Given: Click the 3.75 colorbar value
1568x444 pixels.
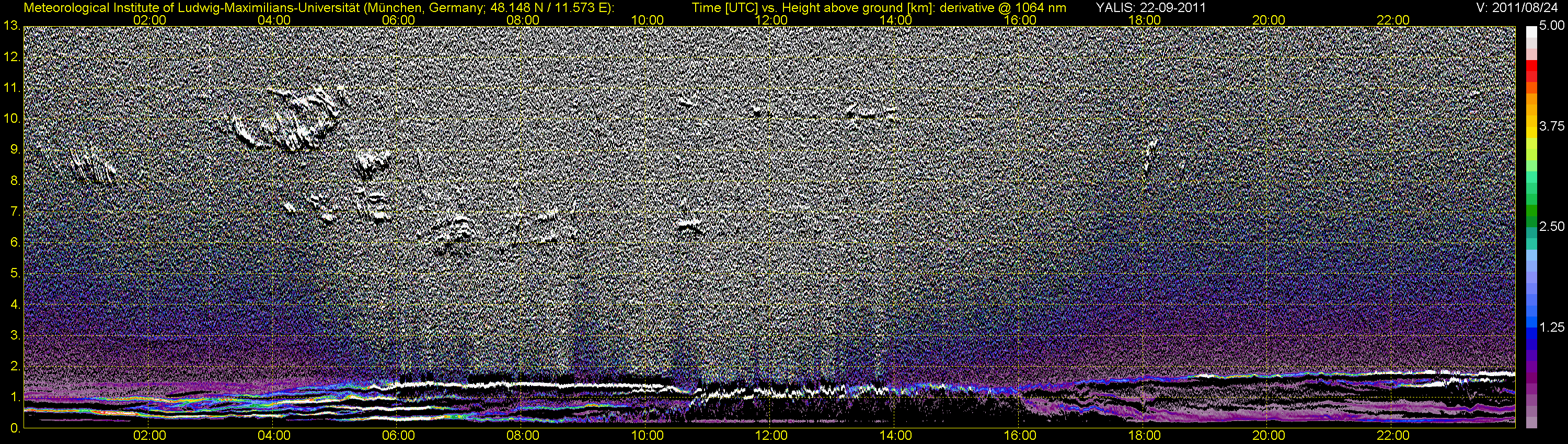Looking at the screenshot, I should [1552, 126].
